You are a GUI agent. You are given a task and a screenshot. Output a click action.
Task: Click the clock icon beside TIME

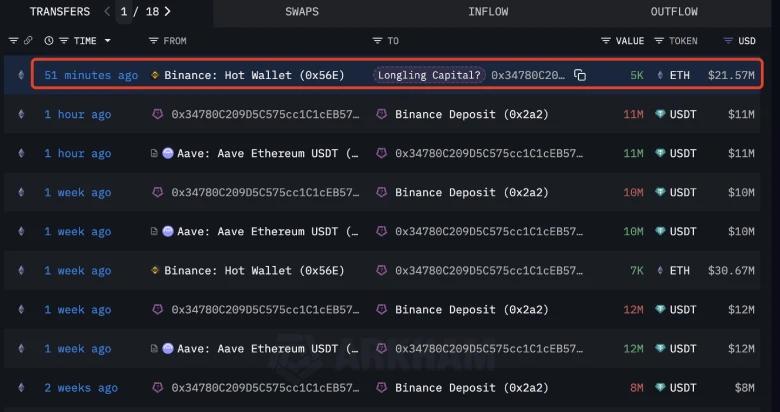(49, 41)
